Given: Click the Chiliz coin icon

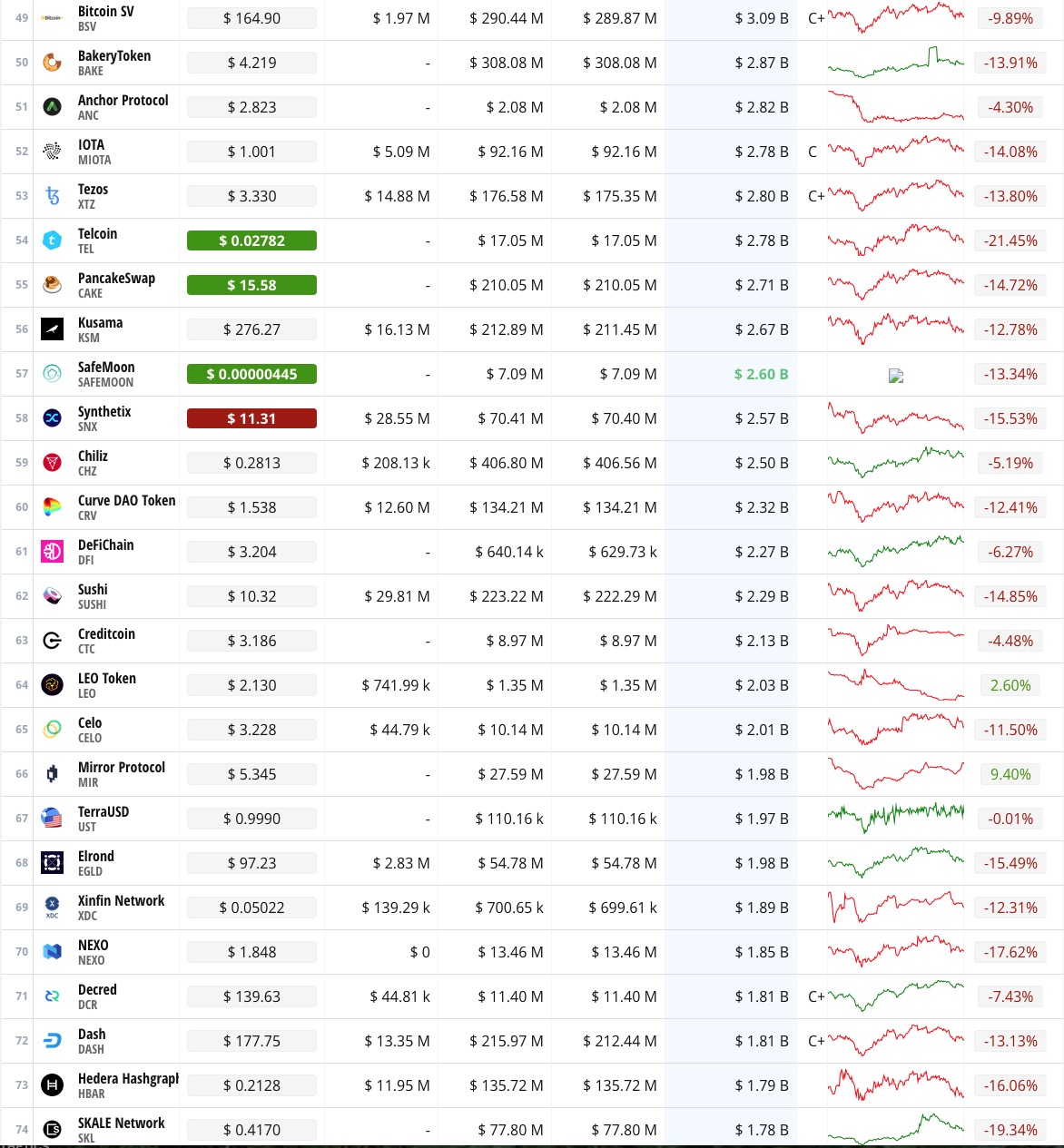Looking at the screenshot, I should coord(53,463).
